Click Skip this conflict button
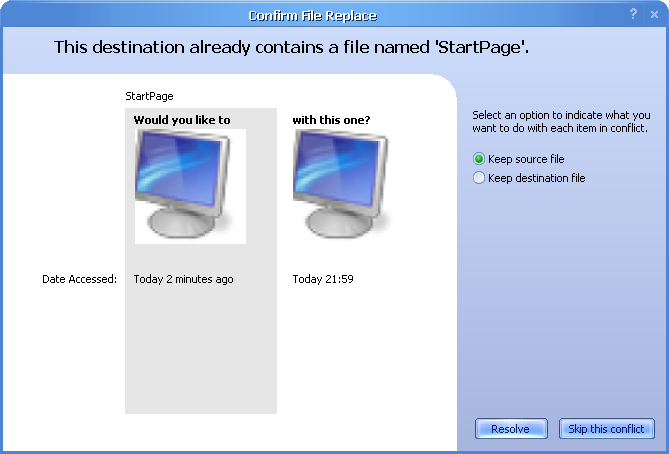This screenshot has height=454, width=669. (x=607, y=428)
